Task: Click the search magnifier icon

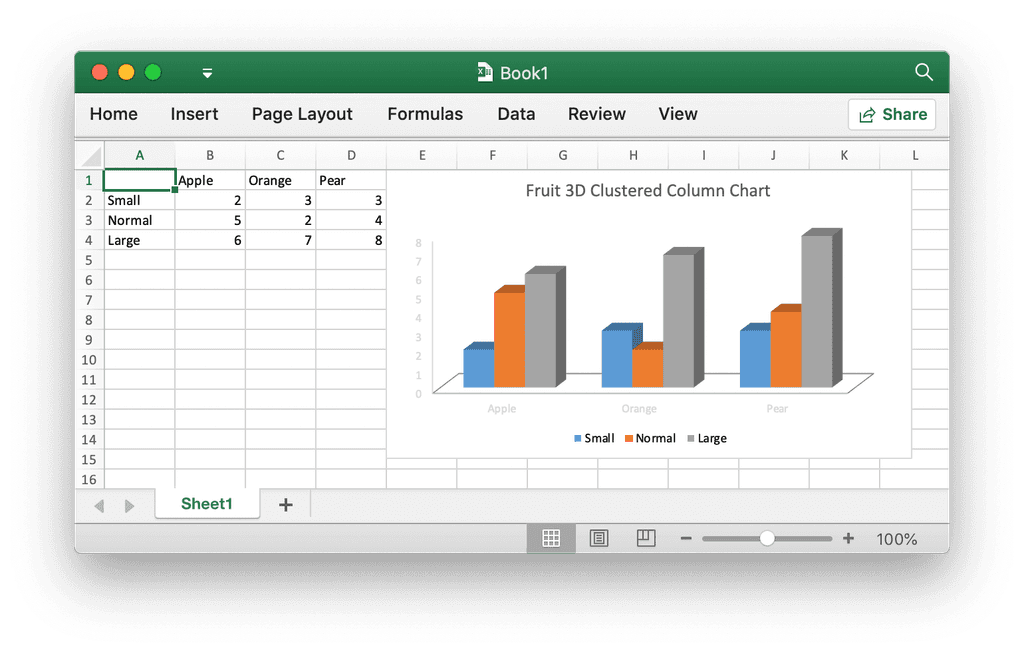Action: 923,72
